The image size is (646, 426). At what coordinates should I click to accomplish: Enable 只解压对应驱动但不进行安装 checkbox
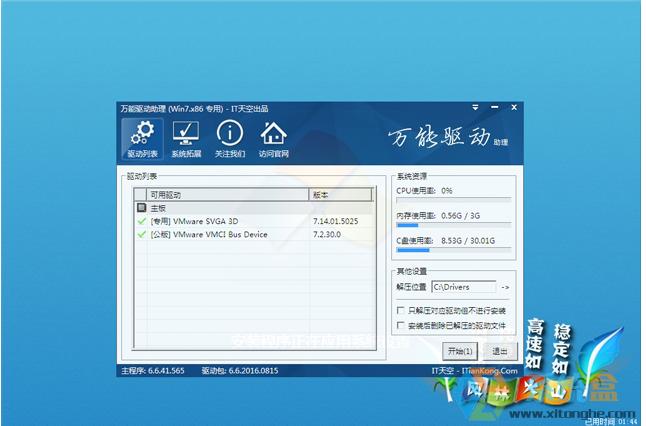(401, 312)
